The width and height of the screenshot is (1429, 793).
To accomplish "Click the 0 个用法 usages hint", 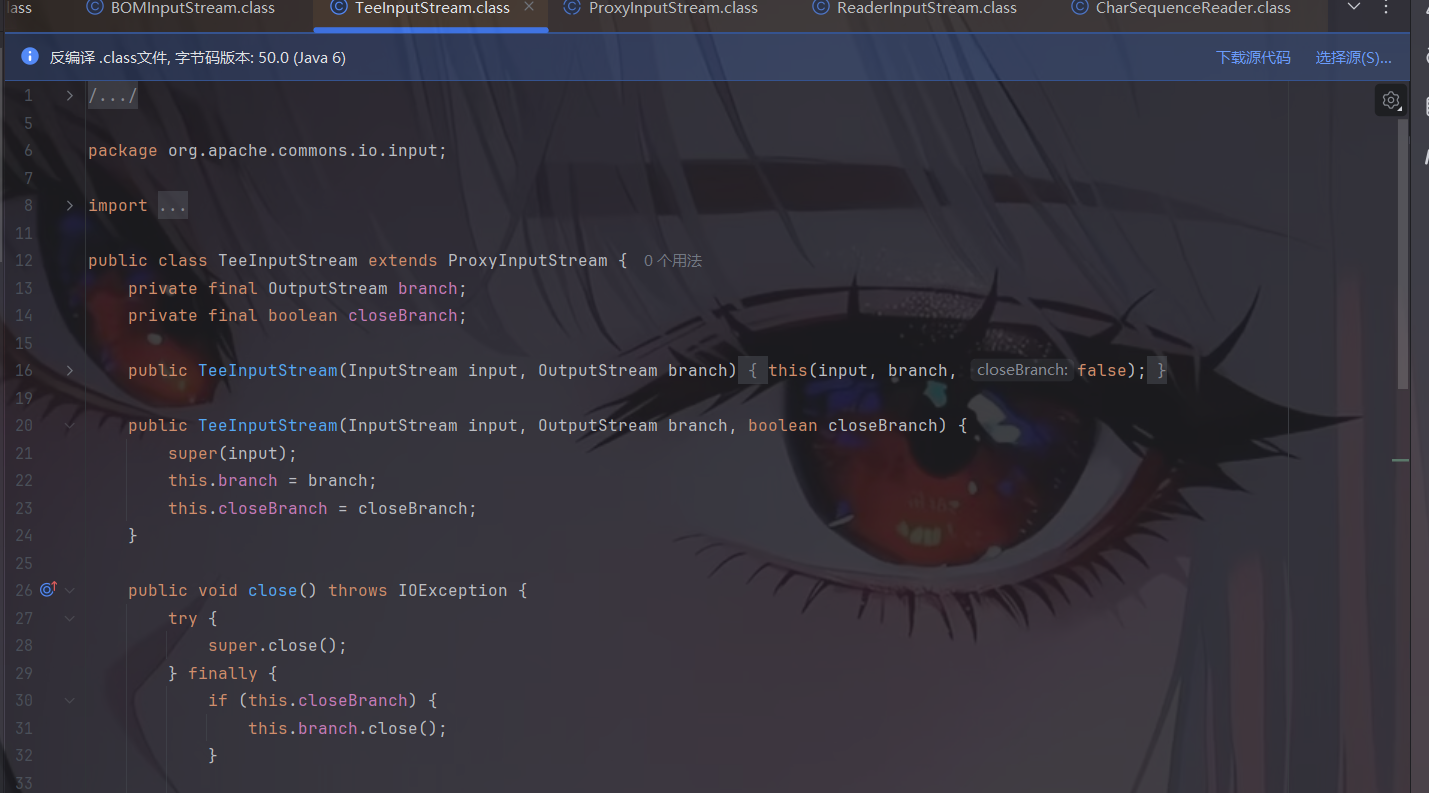I will point(672,261).
